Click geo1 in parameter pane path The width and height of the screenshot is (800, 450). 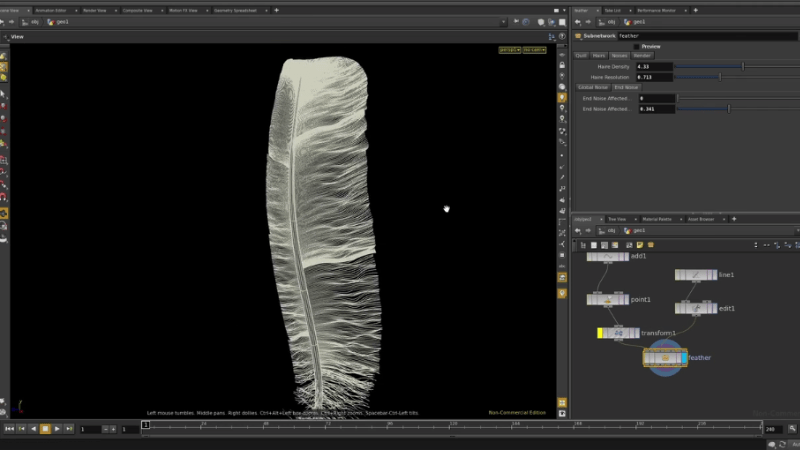tap(638, 21)
